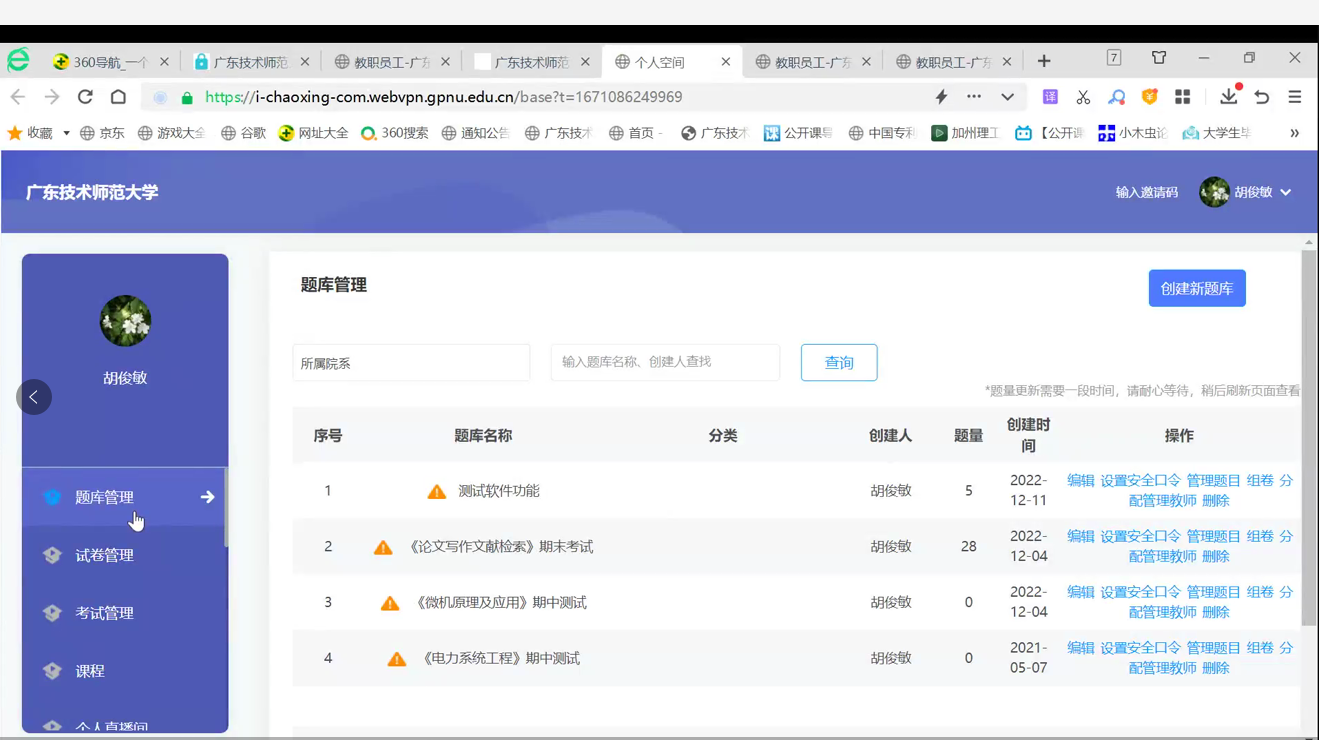Click the sidebar collapse arrow button
Viewport: 1319px width, 740px height.
click(x=34, y=397)
